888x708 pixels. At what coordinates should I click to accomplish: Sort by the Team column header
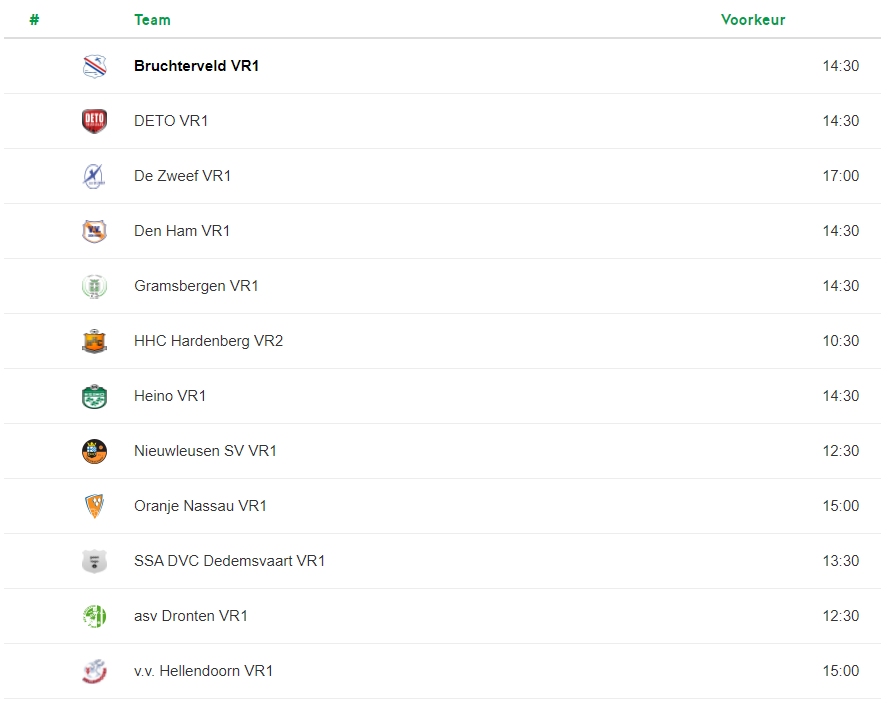click(x=152, y=20)
